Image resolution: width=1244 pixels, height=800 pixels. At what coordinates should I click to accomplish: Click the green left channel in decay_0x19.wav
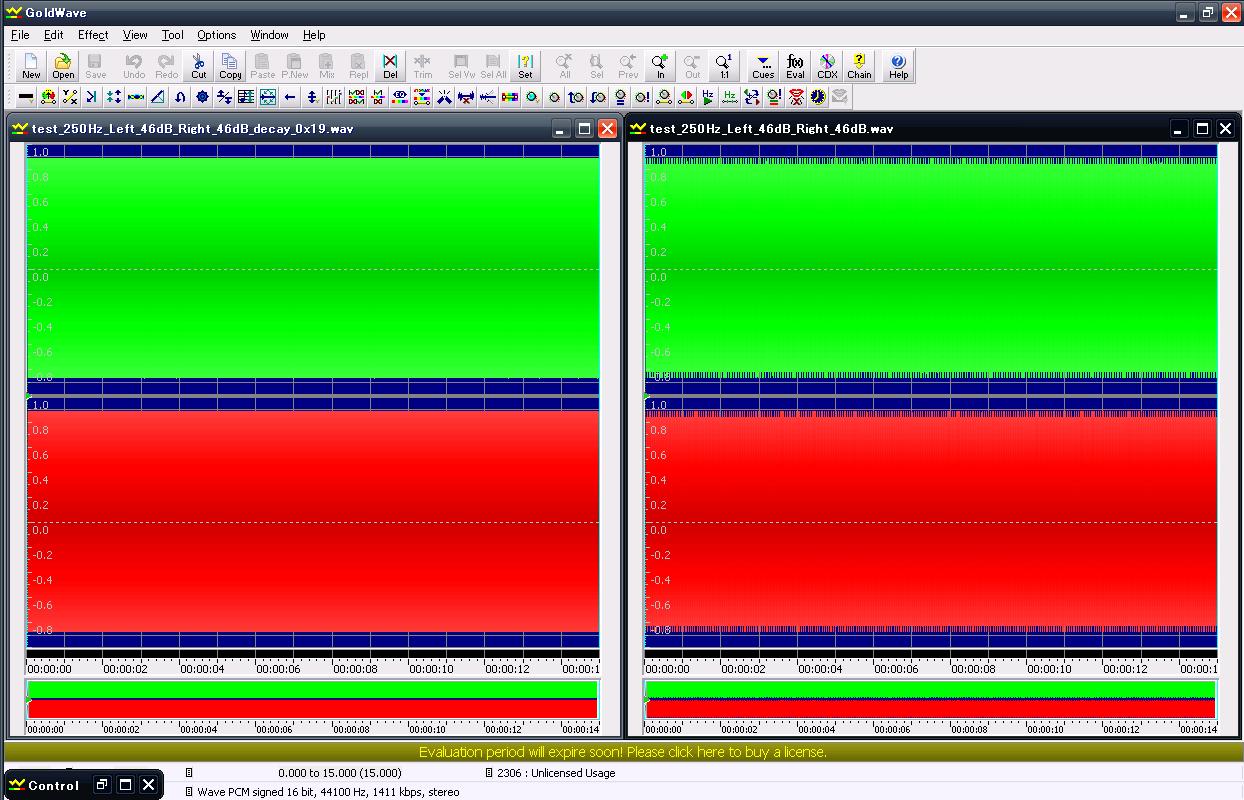click(x=313, y=269)
